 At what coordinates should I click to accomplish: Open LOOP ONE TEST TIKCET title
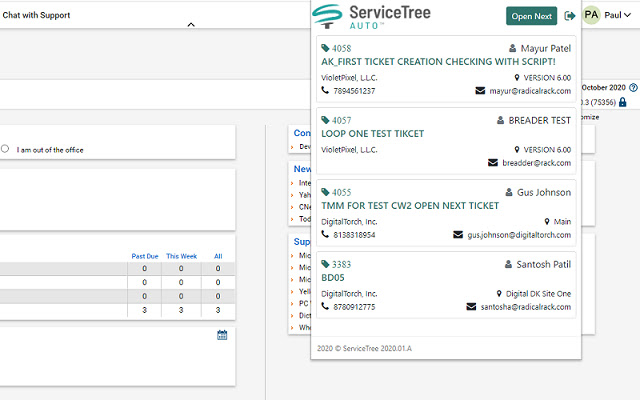[x=372, y=133]
